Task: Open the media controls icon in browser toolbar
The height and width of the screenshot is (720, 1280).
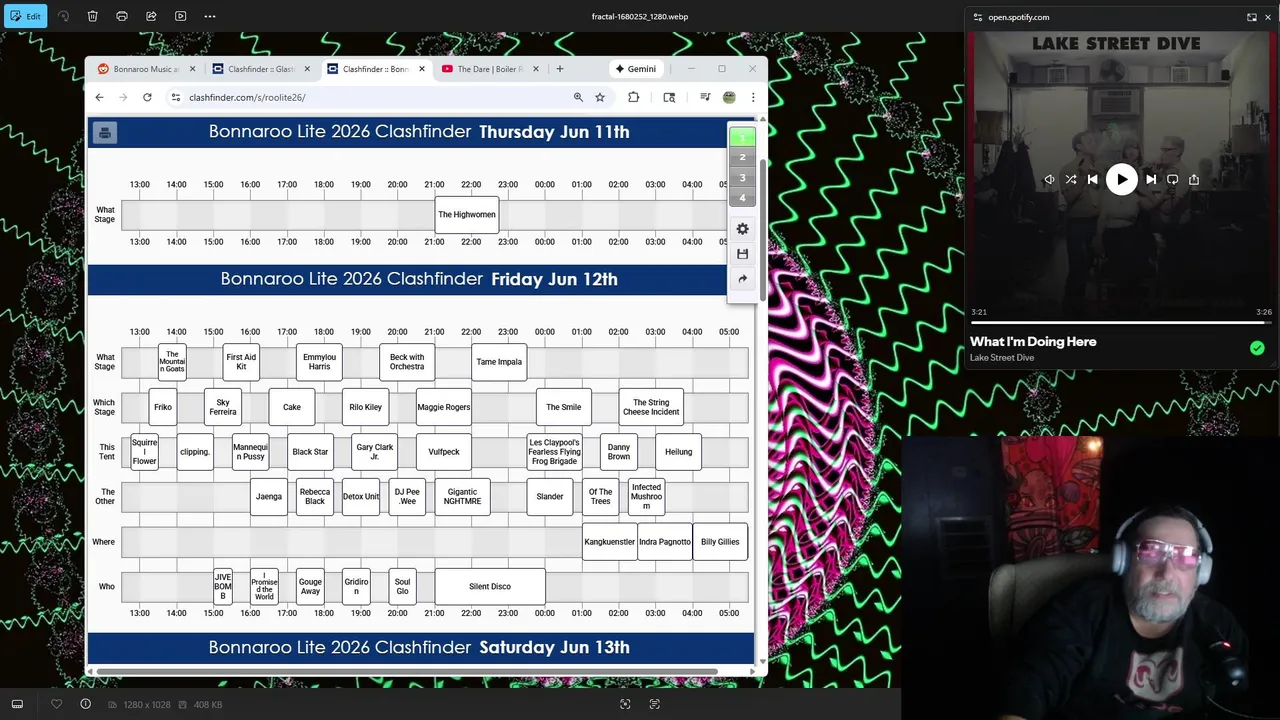Action: pos(705,97)
